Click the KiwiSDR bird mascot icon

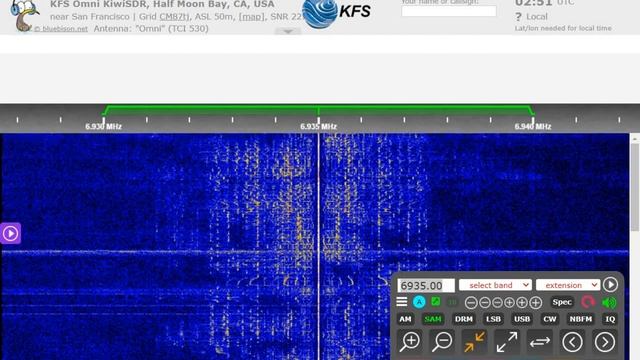(x=24, y=15)
